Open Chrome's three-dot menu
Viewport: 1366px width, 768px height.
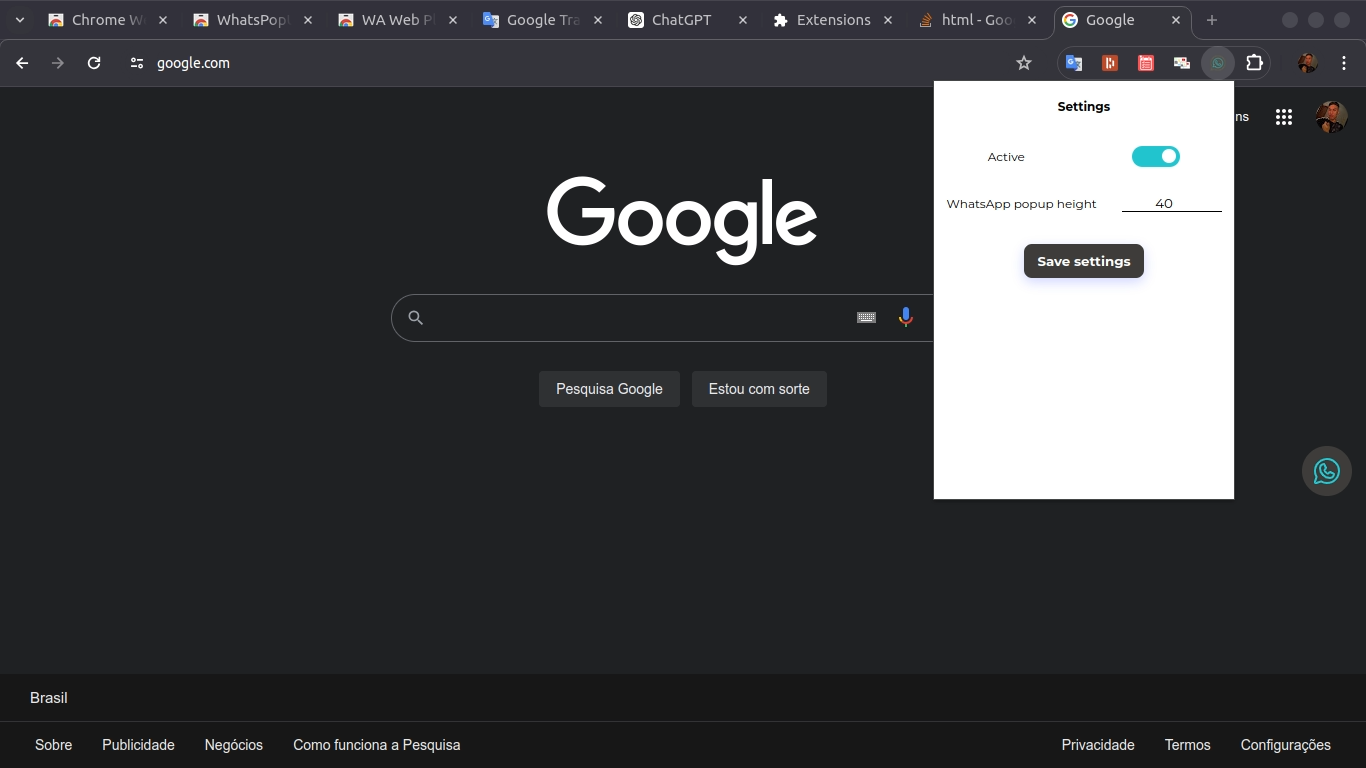pos(1343,63)
